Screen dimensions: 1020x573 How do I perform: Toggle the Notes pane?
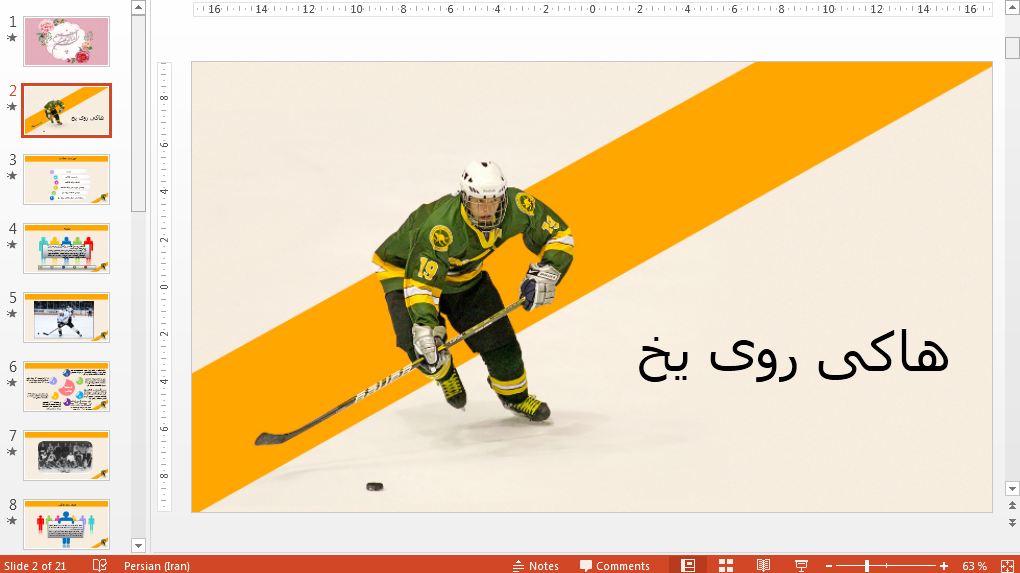[535, 566]
